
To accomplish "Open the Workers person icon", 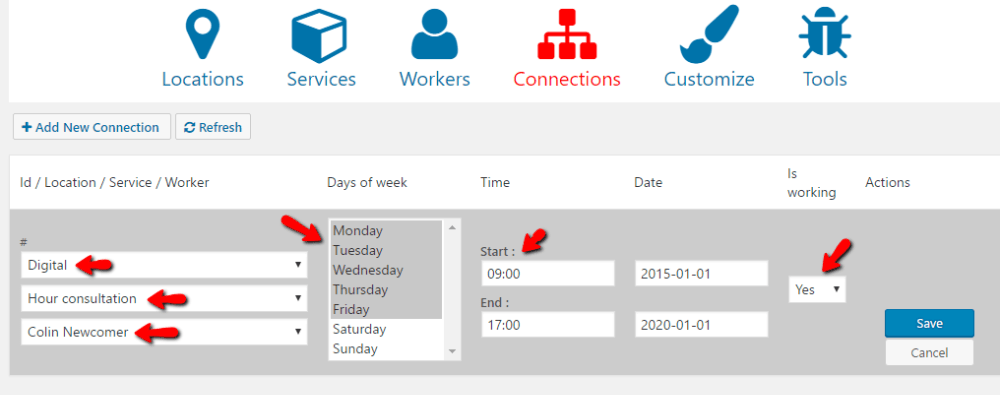I will [x=434, y=36].
